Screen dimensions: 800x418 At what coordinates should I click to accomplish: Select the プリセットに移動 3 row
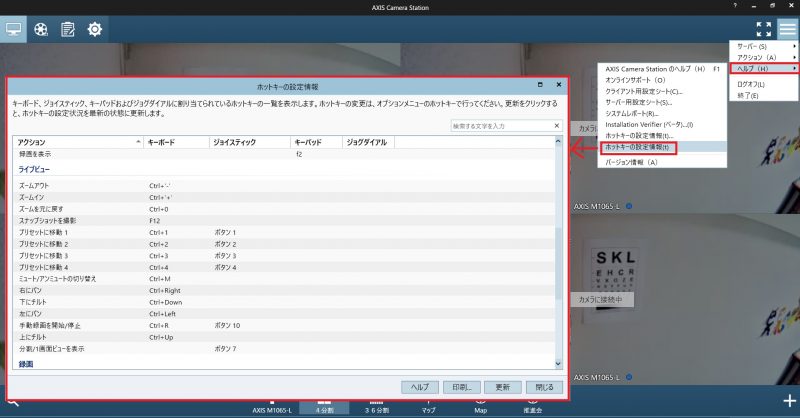coord(284,256)
